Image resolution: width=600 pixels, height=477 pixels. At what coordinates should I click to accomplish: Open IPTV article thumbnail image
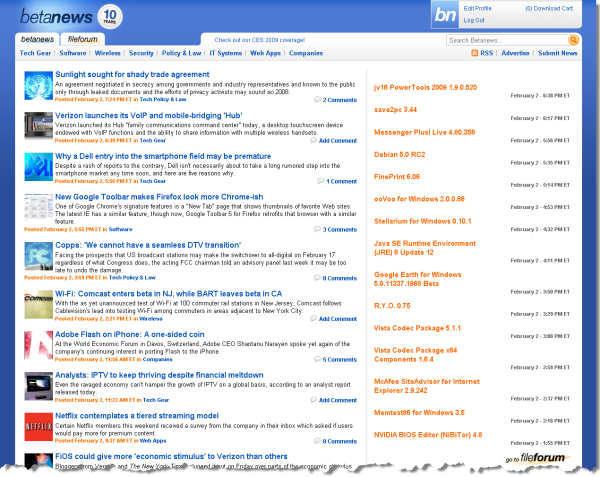pyautogui.click(x=38, y=386)
